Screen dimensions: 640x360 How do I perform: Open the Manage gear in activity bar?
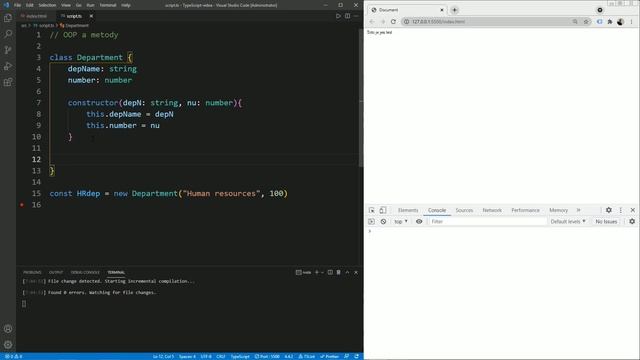tap(8, 344)
